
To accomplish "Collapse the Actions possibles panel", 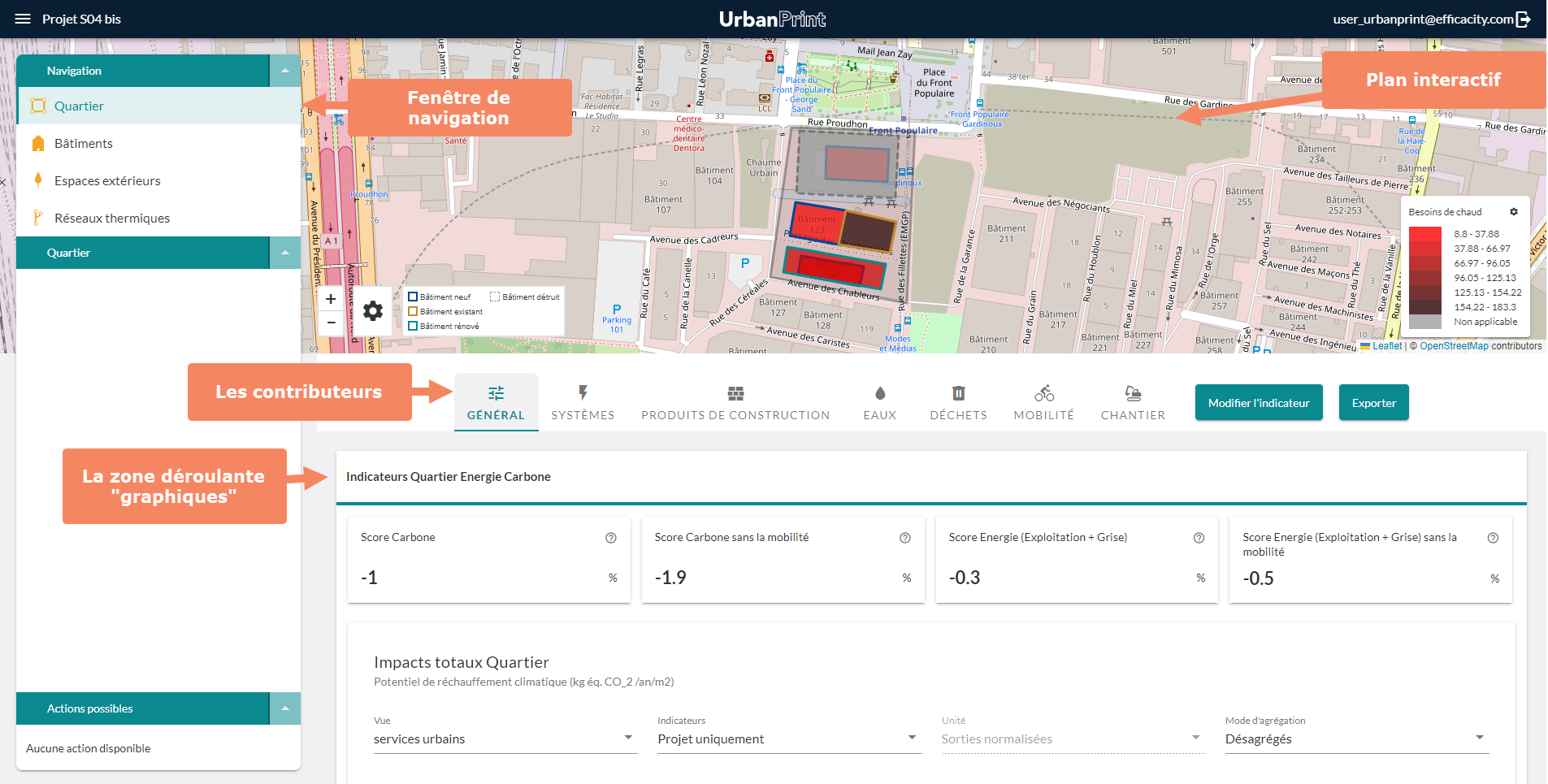I will 285,708.
